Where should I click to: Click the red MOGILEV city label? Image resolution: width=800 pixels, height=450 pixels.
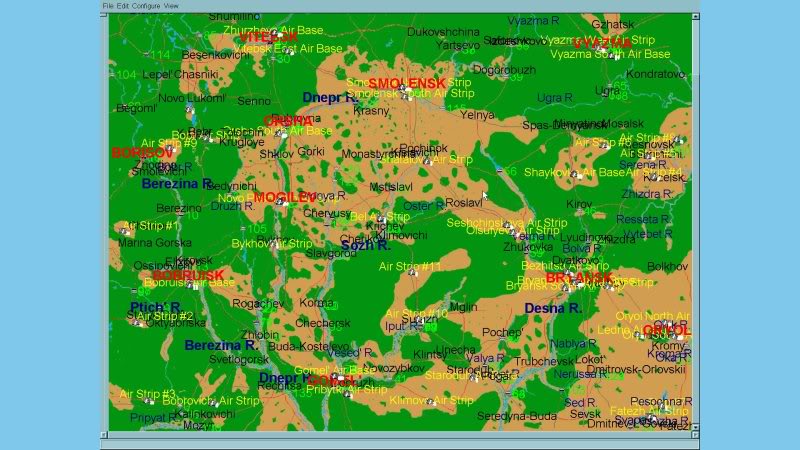tap(285, 197)
